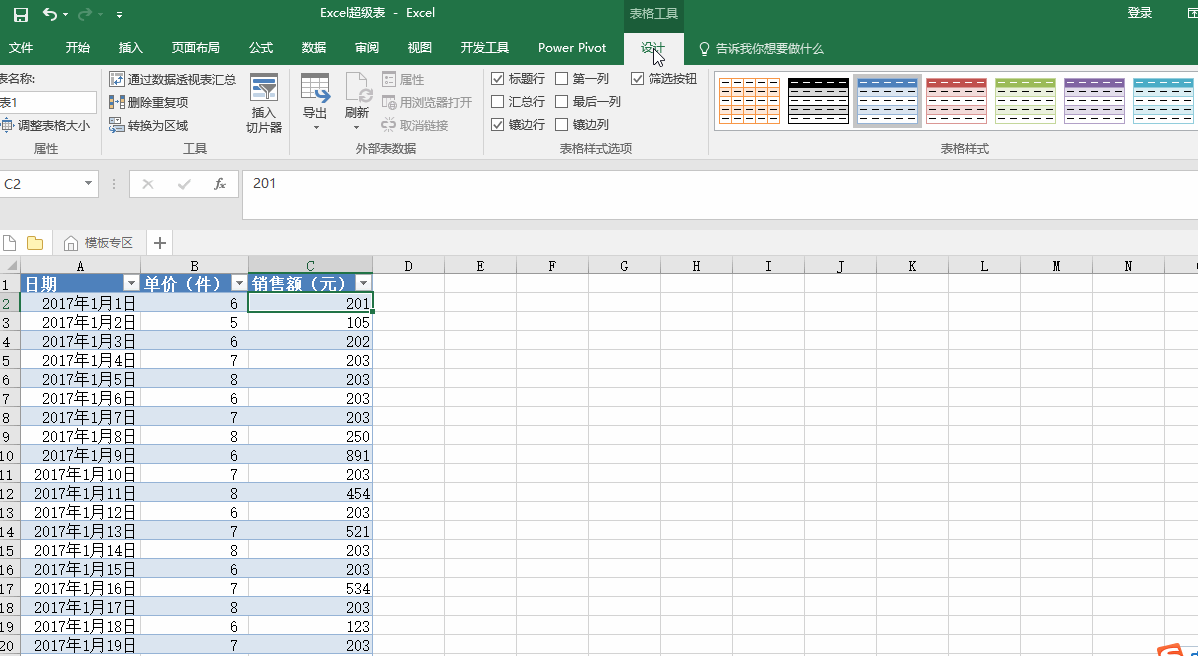Apply the red table style
1198x656 pixels.
(x=956, y=100)
